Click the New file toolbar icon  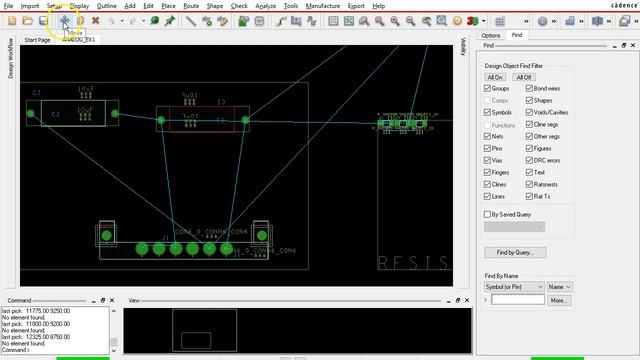coord(12,21)
